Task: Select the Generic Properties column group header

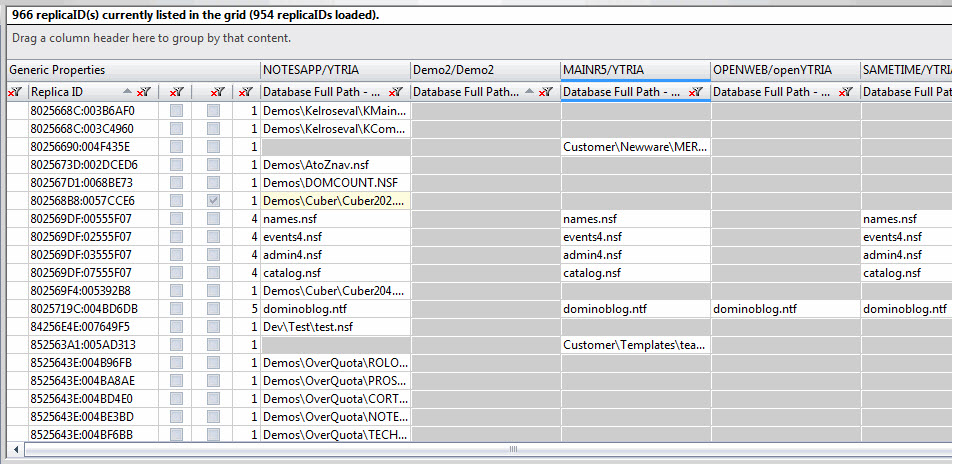Action: (x=57, y=71)
